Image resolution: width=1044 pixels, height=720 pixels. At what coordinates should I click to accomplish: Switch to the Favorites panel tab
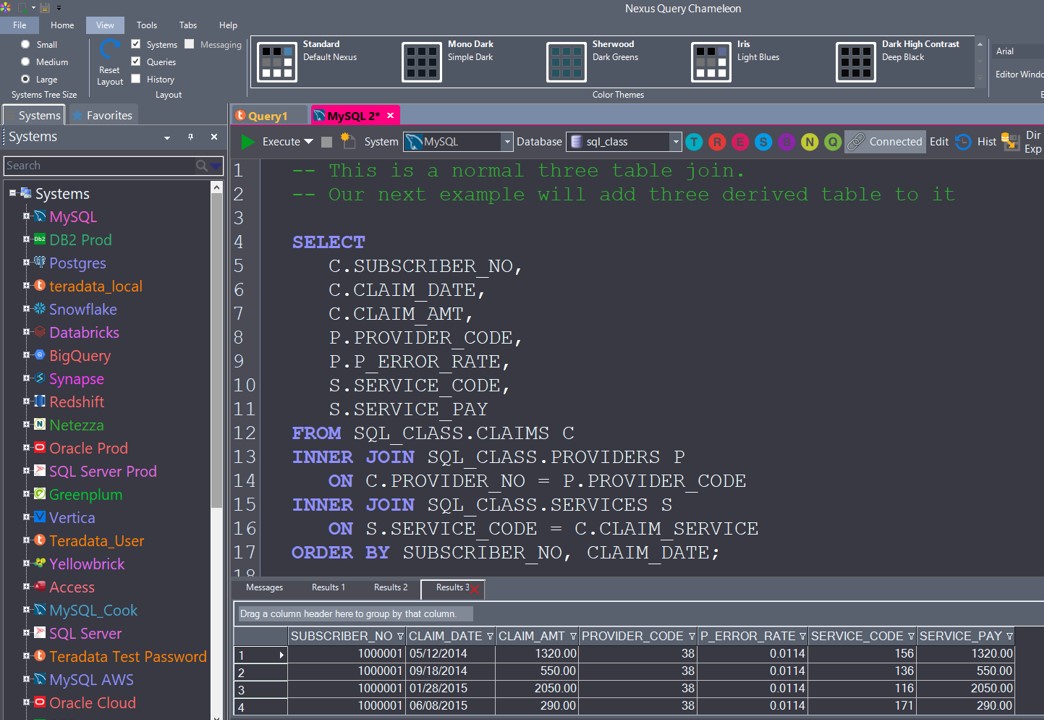pyautogui.click(x=102, y=115)
